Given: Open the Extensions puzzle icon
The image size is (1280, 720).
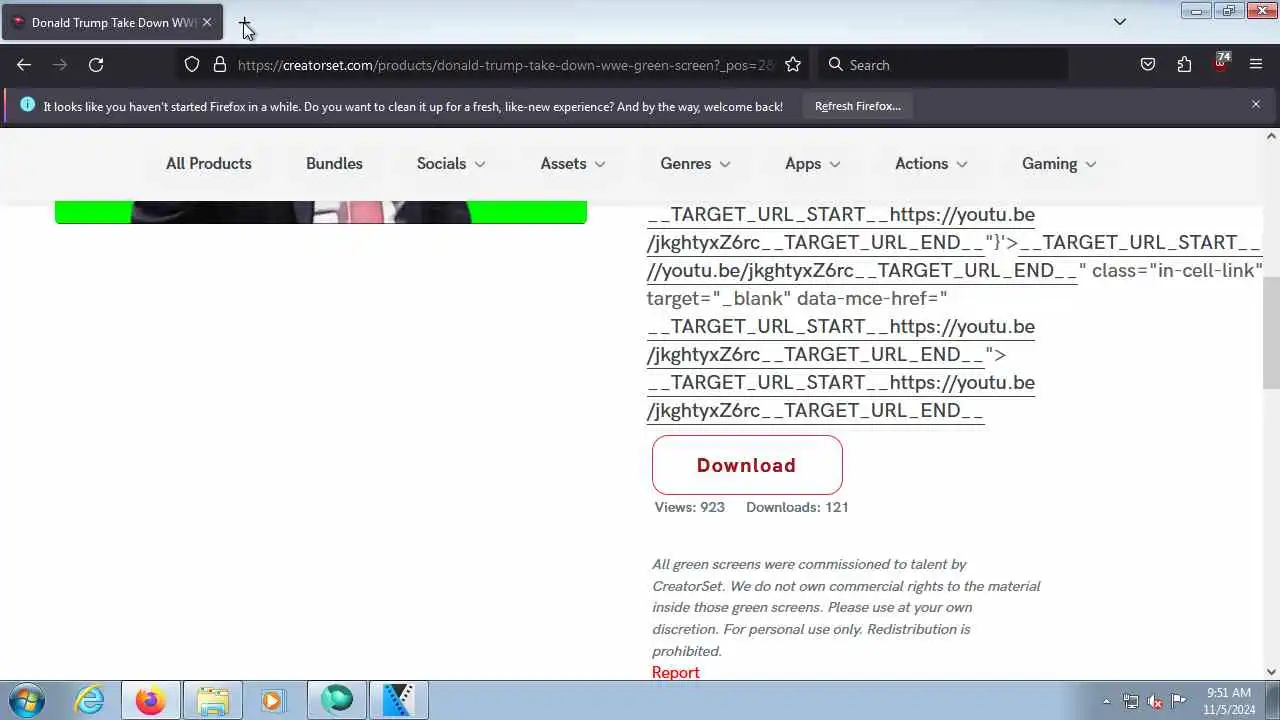Looking at the screenshot, I should (x=1184, y=65).
